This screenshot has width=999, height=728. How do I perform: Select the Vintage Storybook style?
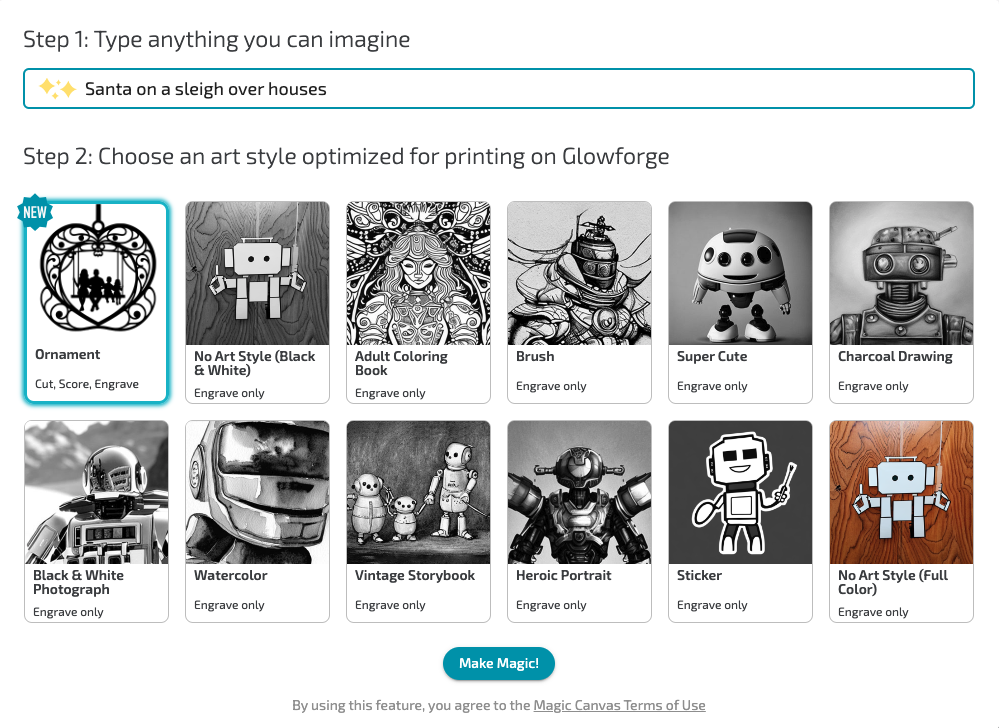(x=418, y=492)
